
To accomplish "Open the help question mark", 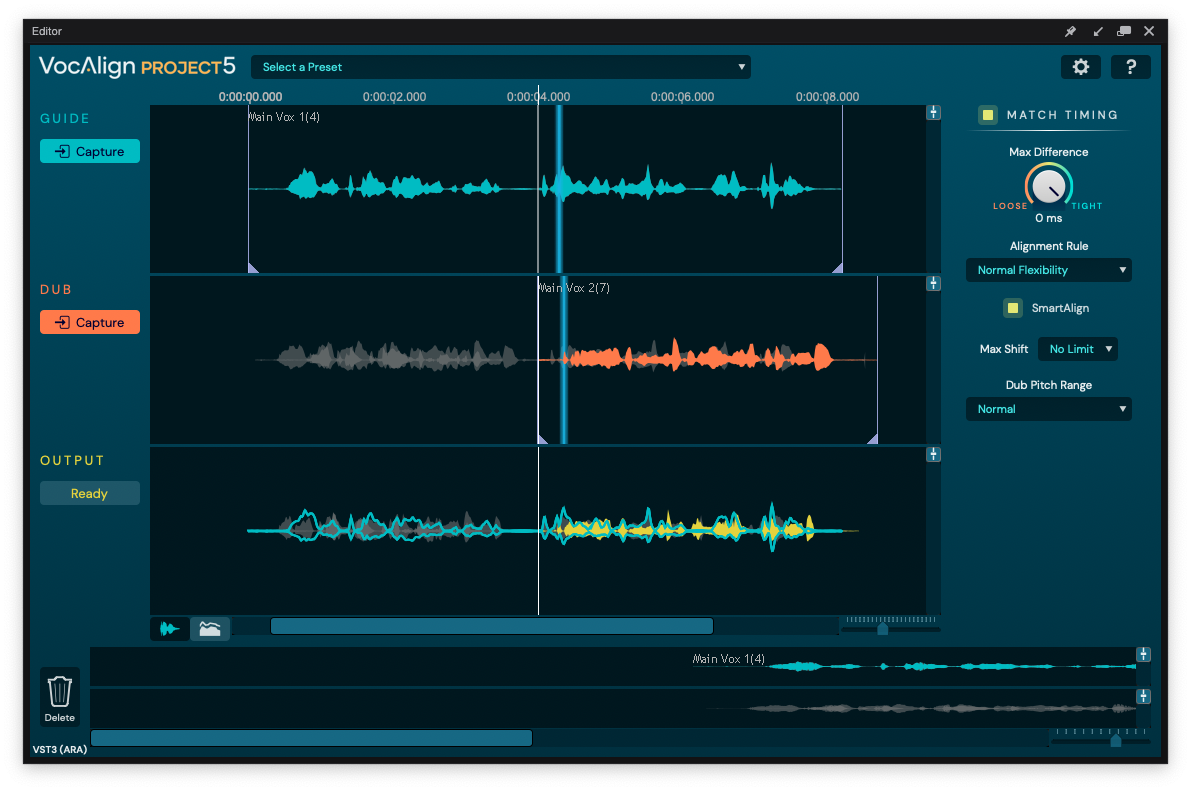I will pyautogui.click(x=1130, y=67).
